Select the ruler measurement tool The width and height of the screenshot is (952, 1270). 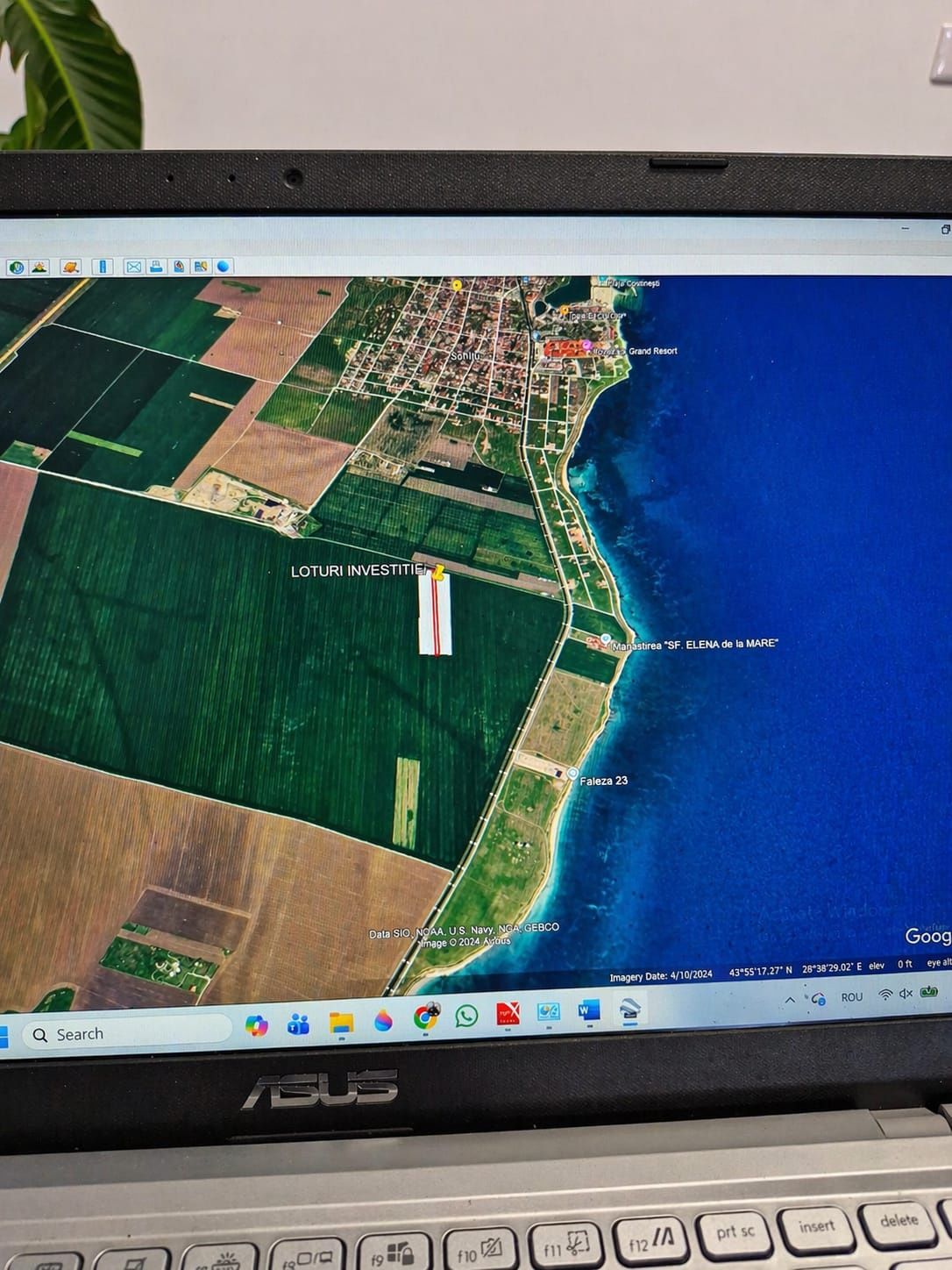click(x=103, y=267)
